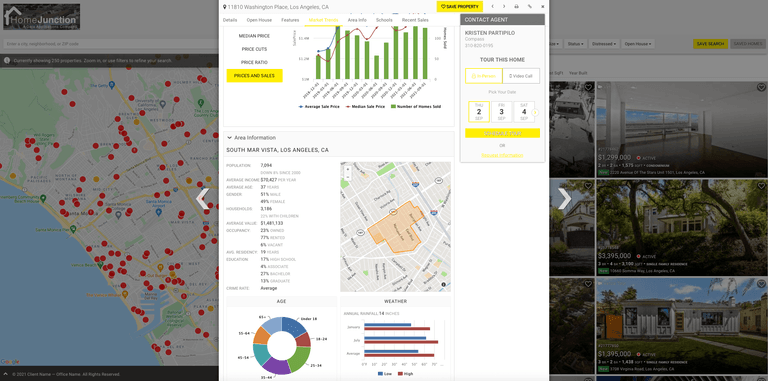768x381 pixels.
Task: Open the Recent Sales tab
Action: [415, 20]
